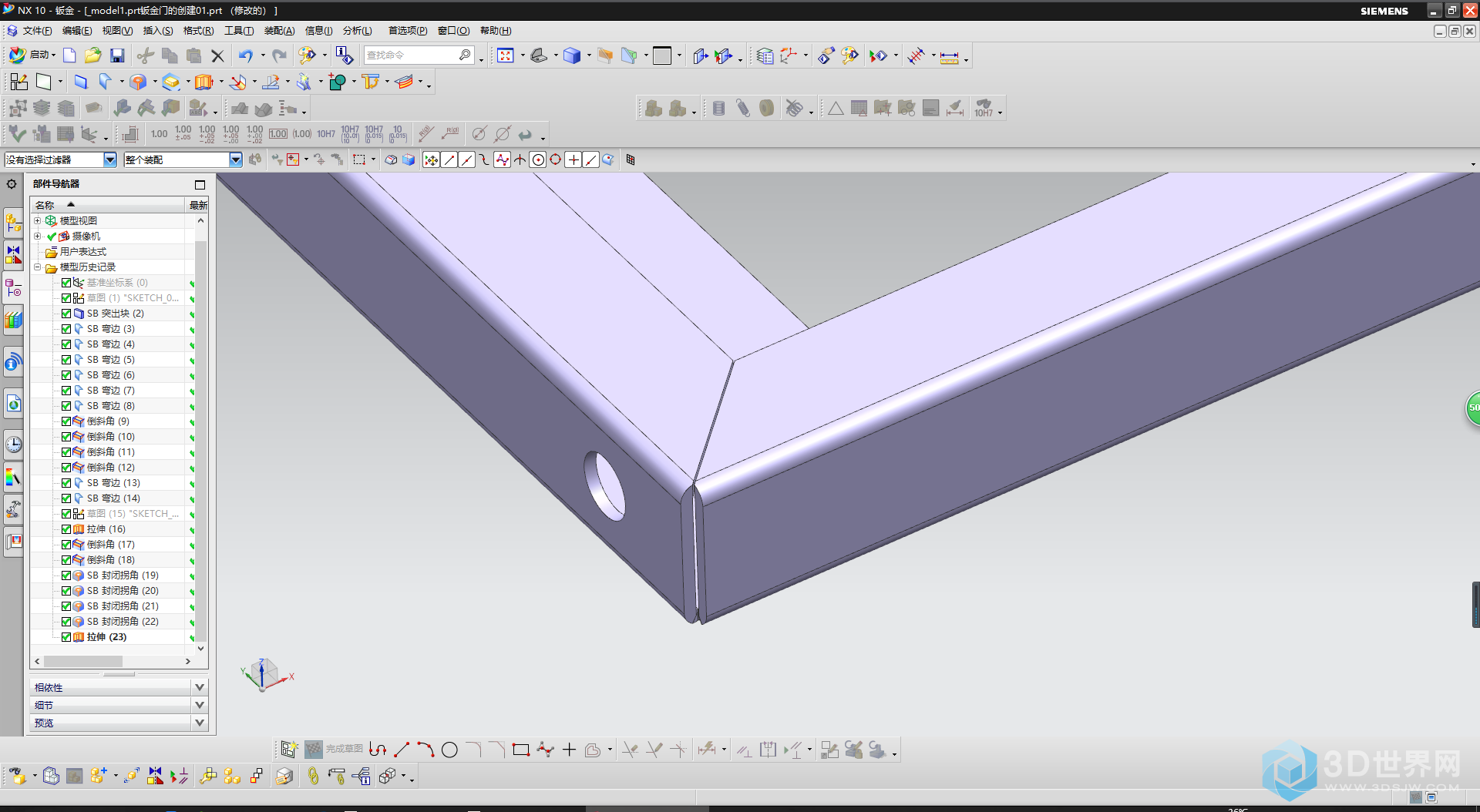Click the Unite boolean tool icon
Viewport: 1480px width, 812px height.
(337, 82)
